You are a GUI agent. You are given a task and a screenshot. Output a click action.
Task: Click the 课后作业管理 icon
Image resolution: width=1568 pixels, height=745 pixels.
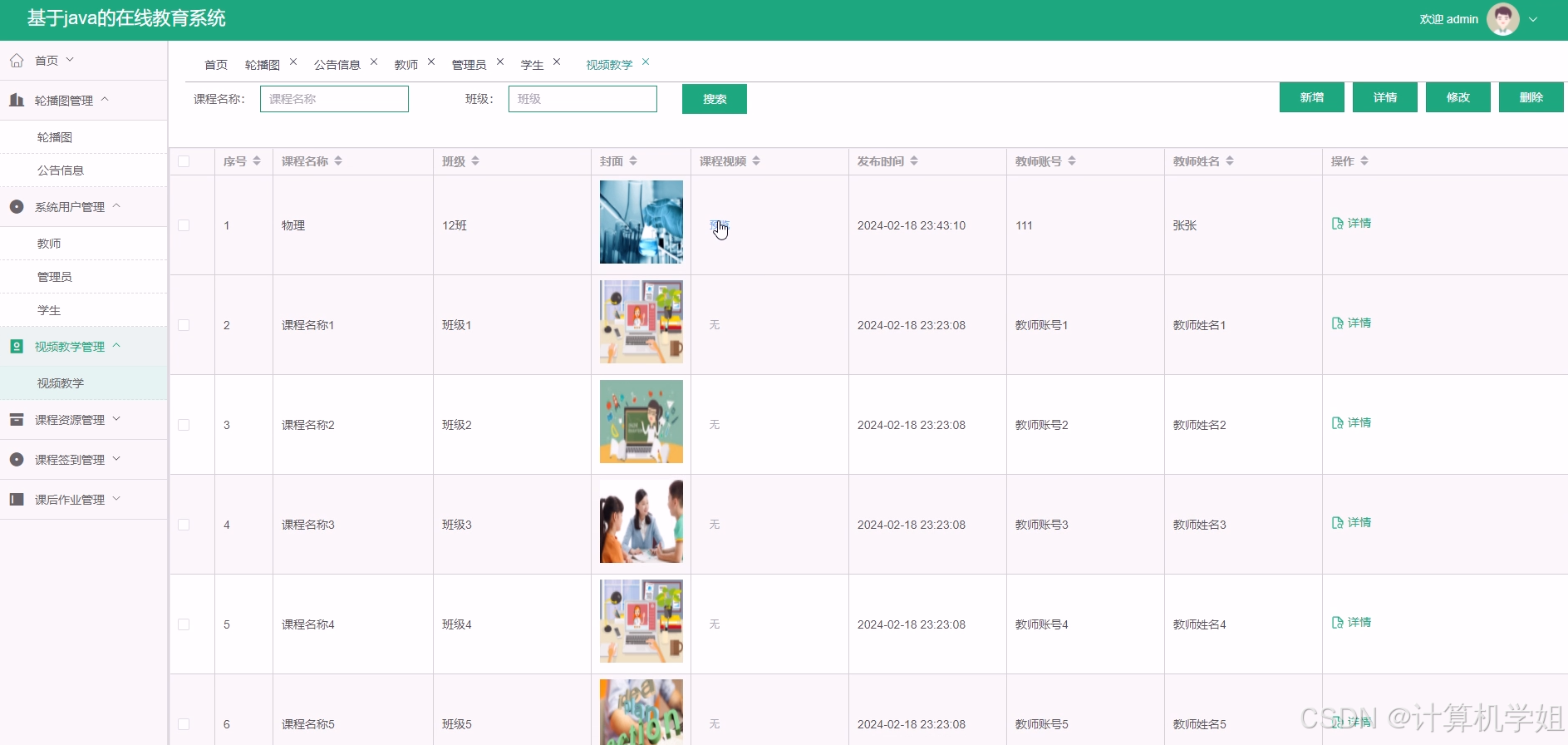(17, 499)
